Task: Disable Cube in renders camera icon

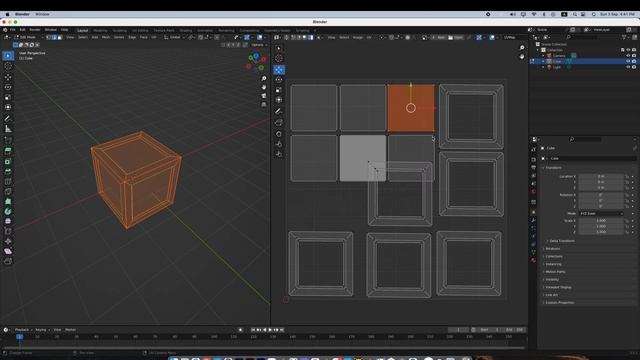Action: pyautogui.click(x=634, y=61)
